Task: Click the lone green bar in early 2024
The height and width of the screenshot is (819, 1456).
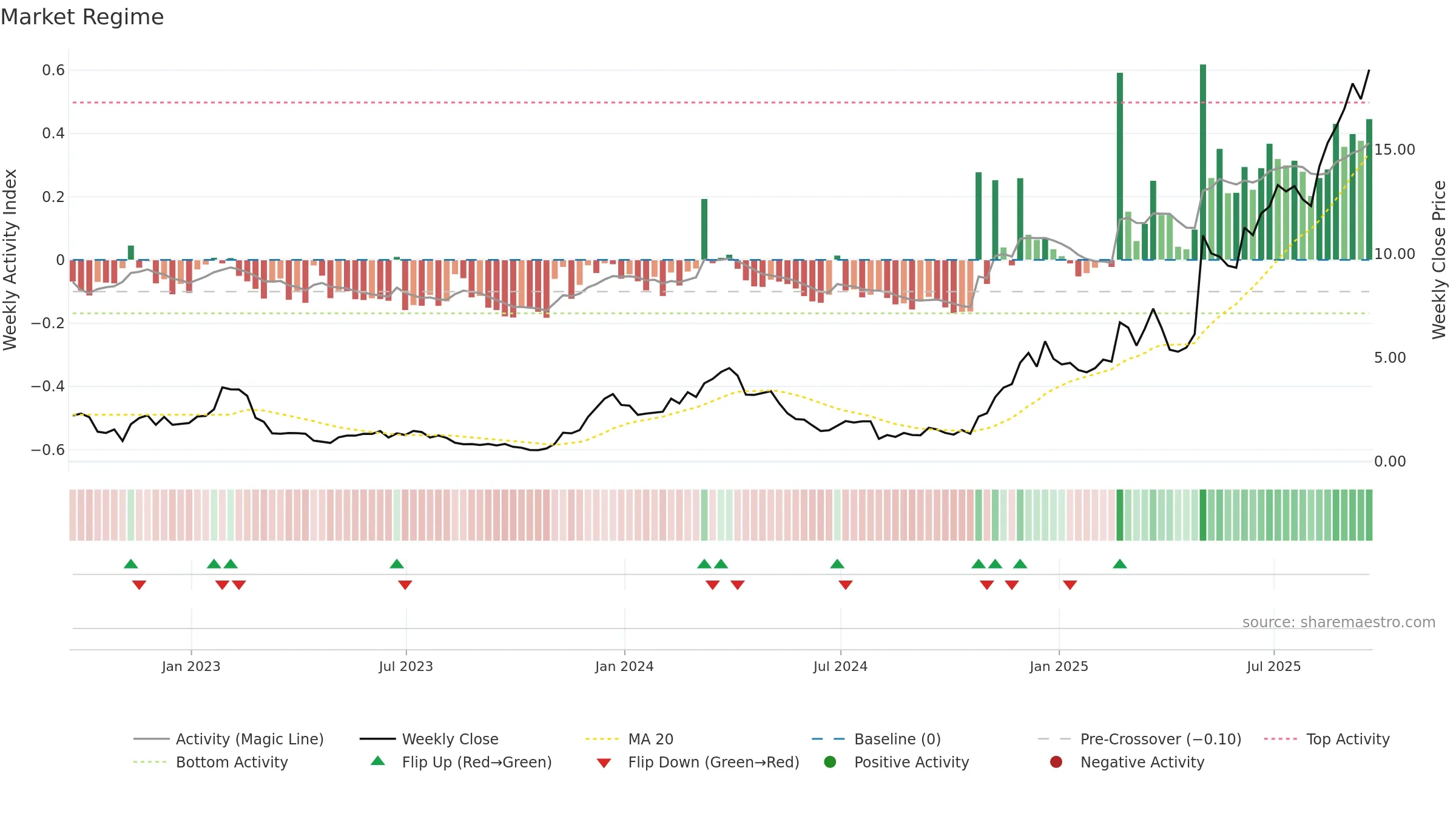Action: (704, 229)
